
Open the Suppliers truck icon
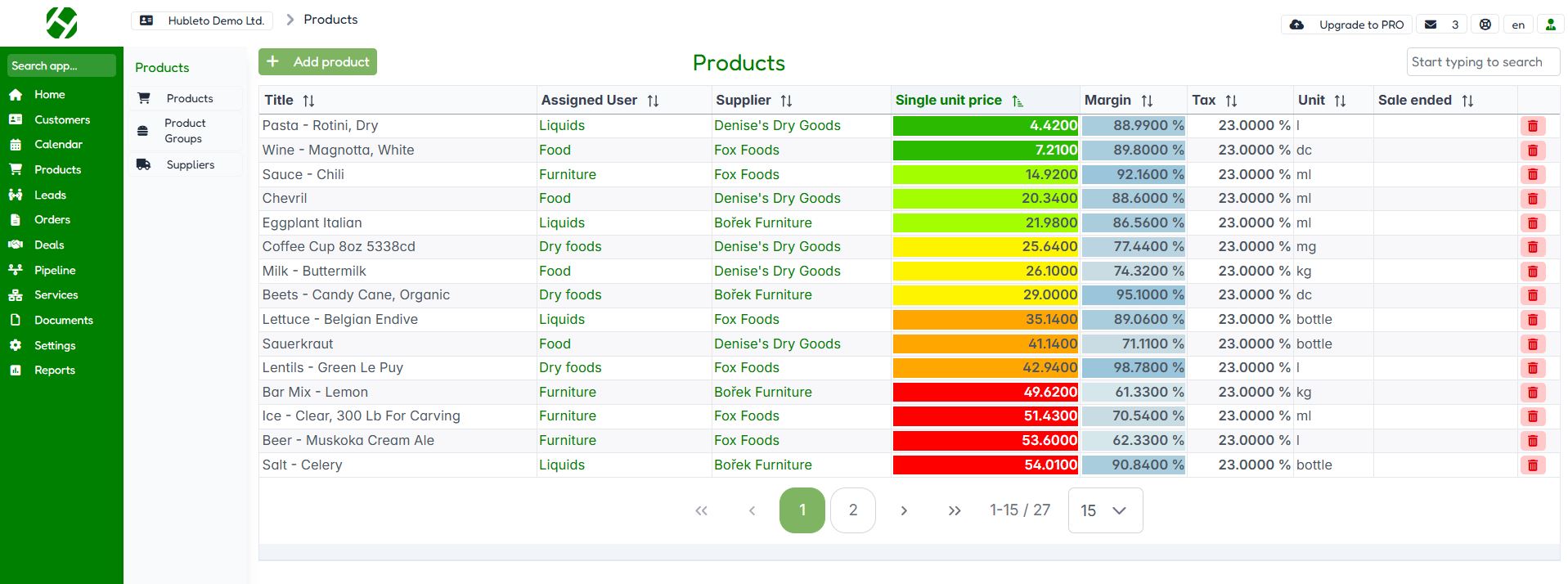(x=144, y=164)
